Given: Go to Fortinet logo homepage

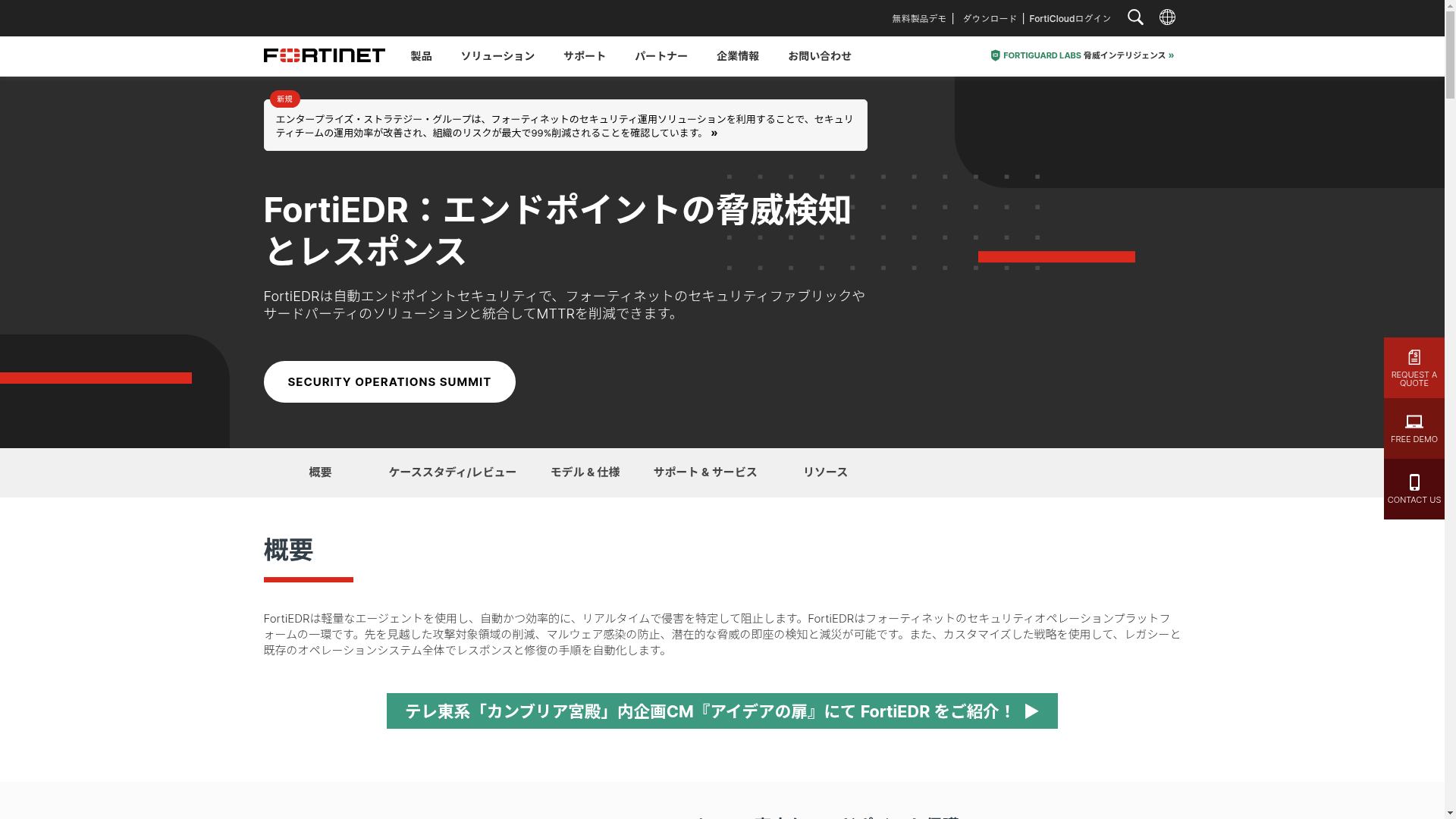Looking at the screenshot, I should click(x=325, y=55).
